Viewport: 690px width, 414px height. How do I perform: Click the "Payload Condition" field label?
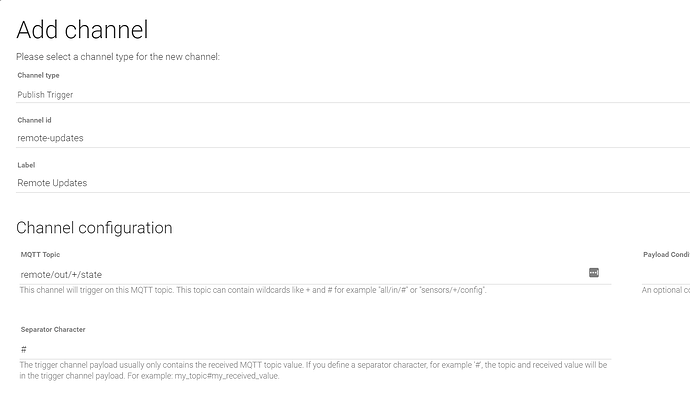pyautogui.click(x=666, y=255)
